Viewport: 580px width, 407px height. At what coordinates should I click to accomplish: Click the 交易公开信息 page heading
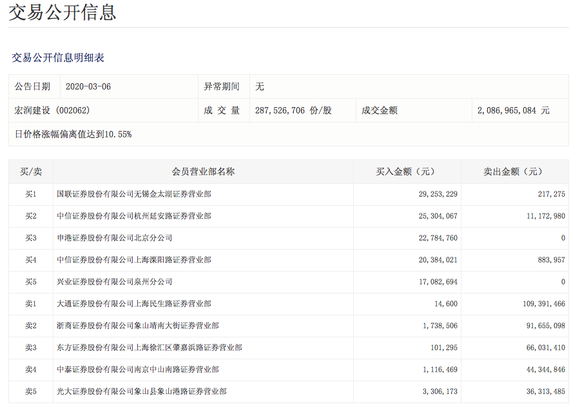(x=63, y=12)
